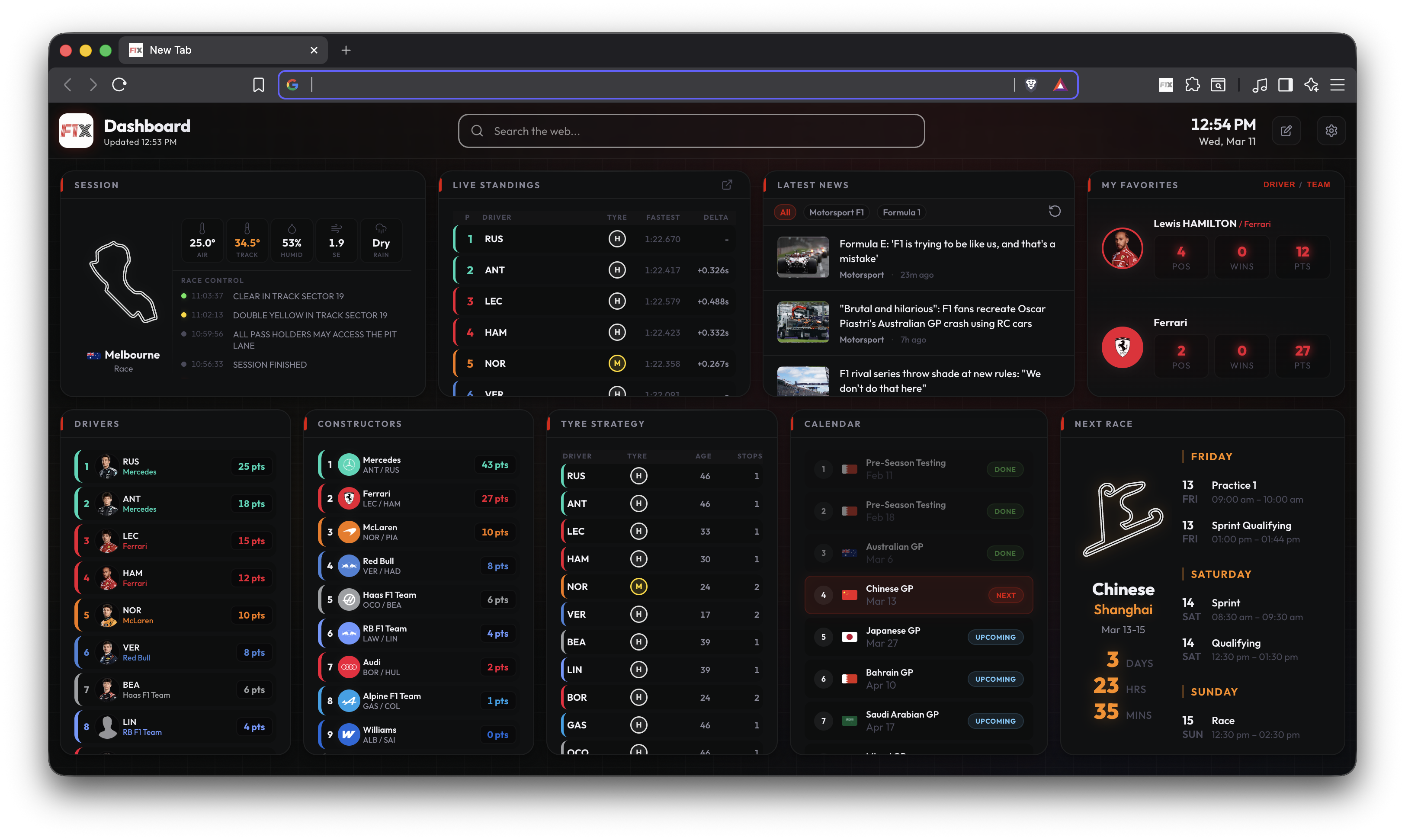Refresh the Latest News feed
The image size is (1405, 840).
tap(1055, 211)
